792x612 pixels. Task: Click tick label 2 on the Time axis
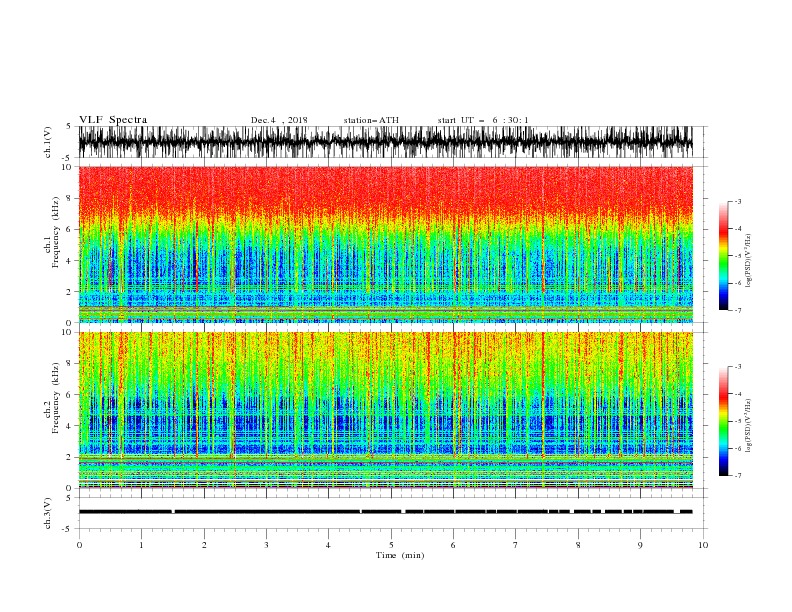click(x=204, y=545)
